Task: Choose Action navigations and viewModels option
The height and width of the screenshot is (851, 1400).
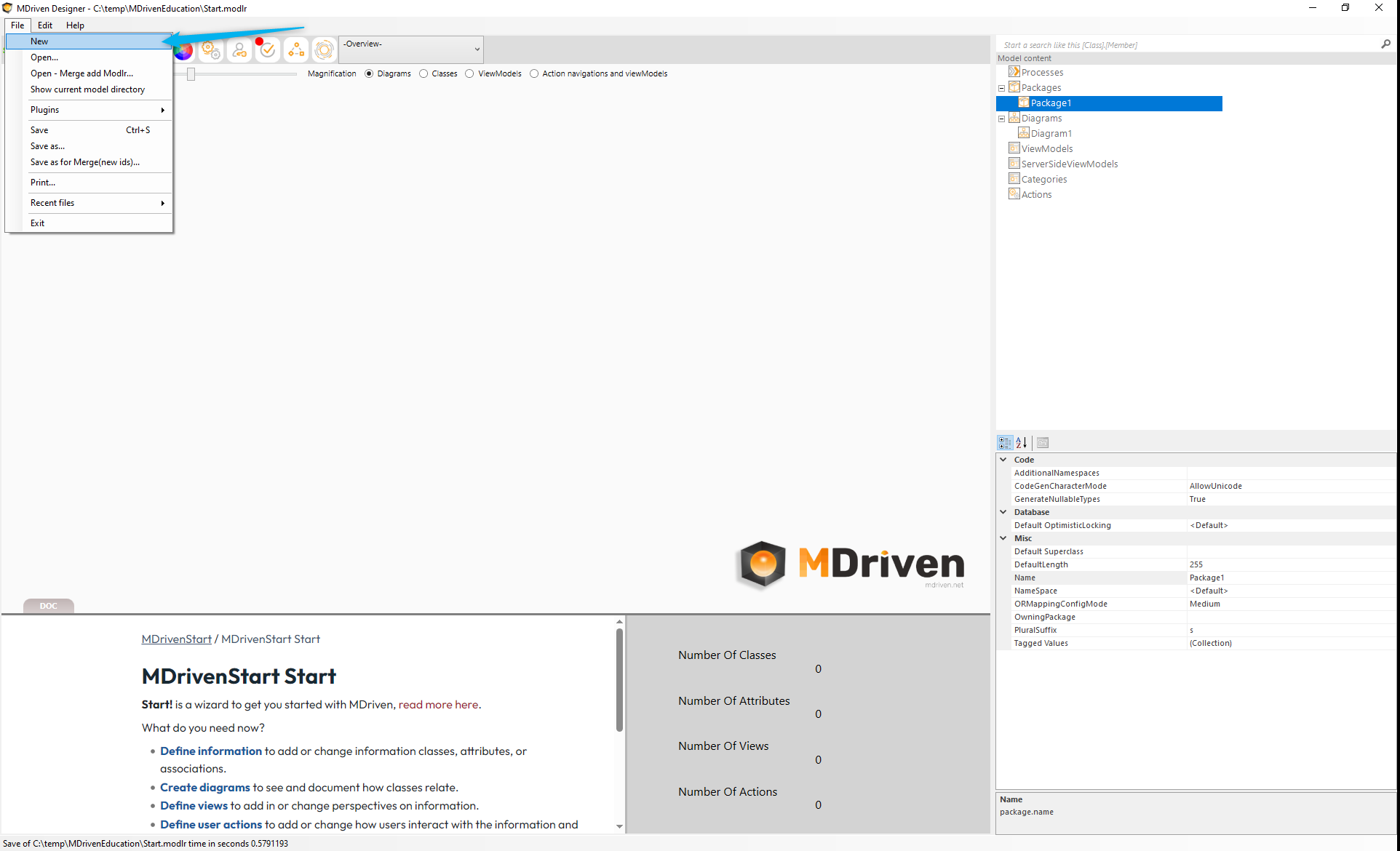Action: [x=534, y=73]
